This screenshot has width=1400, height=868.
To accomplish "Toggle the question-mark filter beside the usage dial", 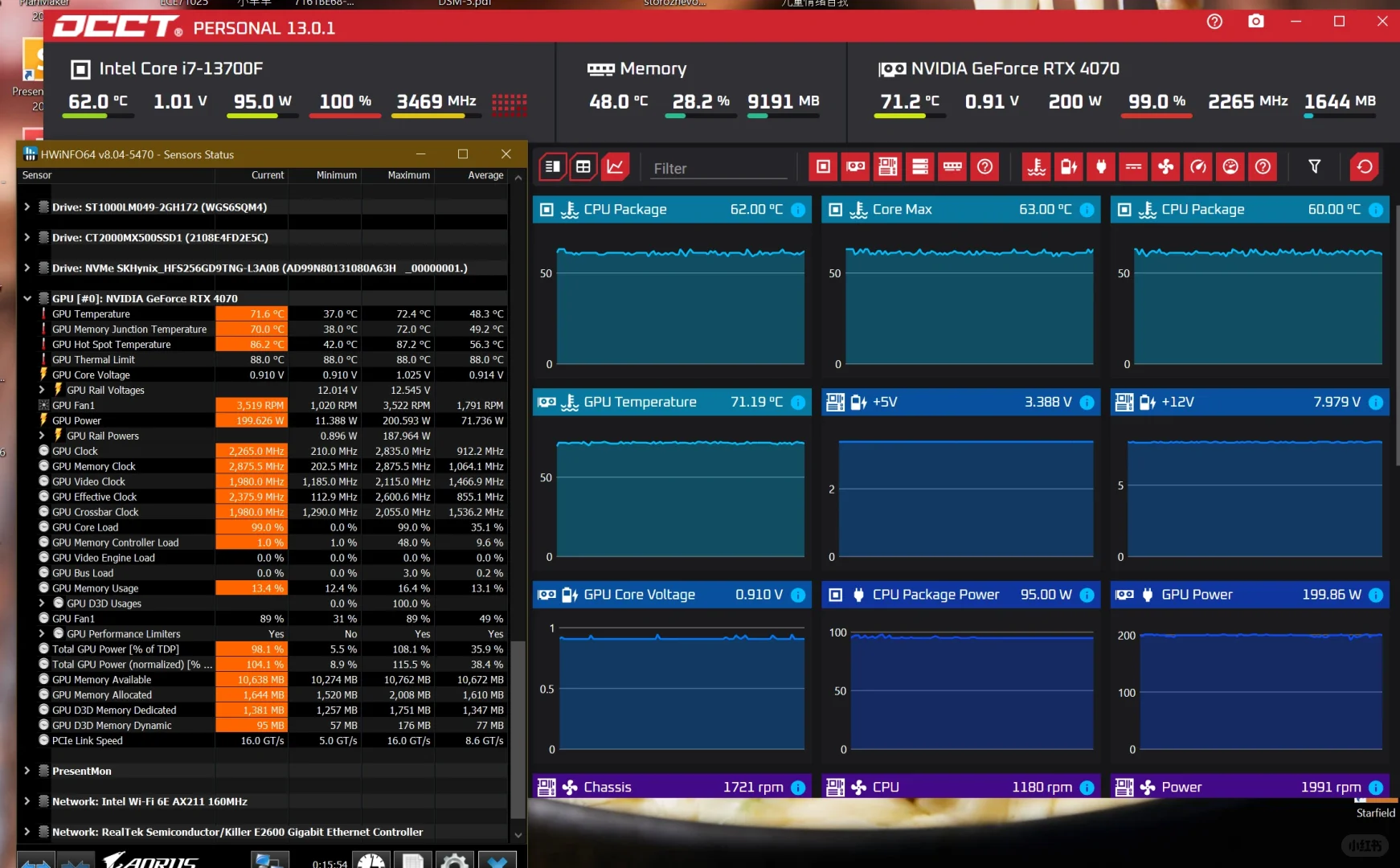I will pyautogui.click(x=1263, y=166).
